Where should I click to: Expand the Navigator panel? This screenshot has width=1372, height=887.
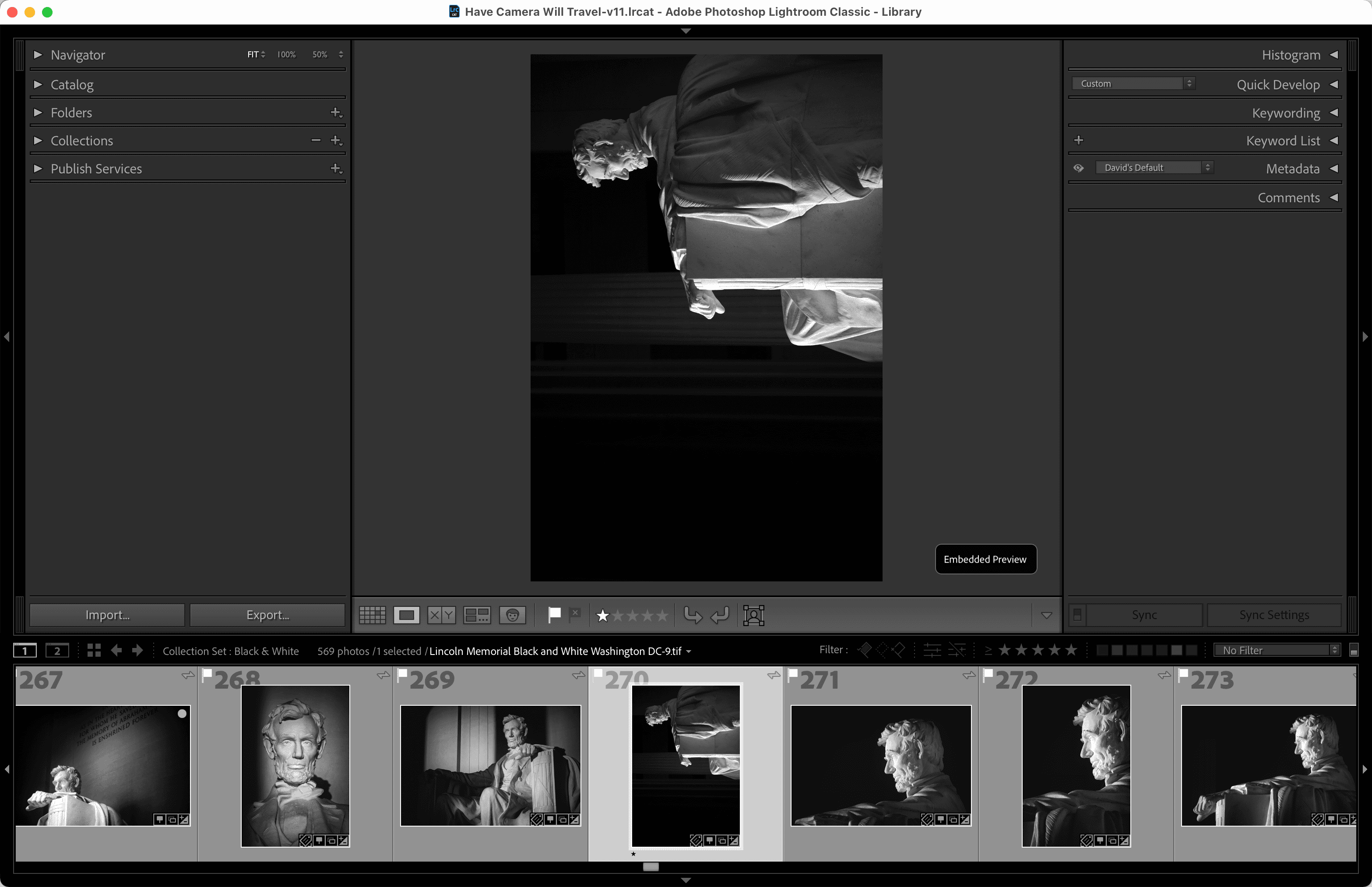point(38,55)
